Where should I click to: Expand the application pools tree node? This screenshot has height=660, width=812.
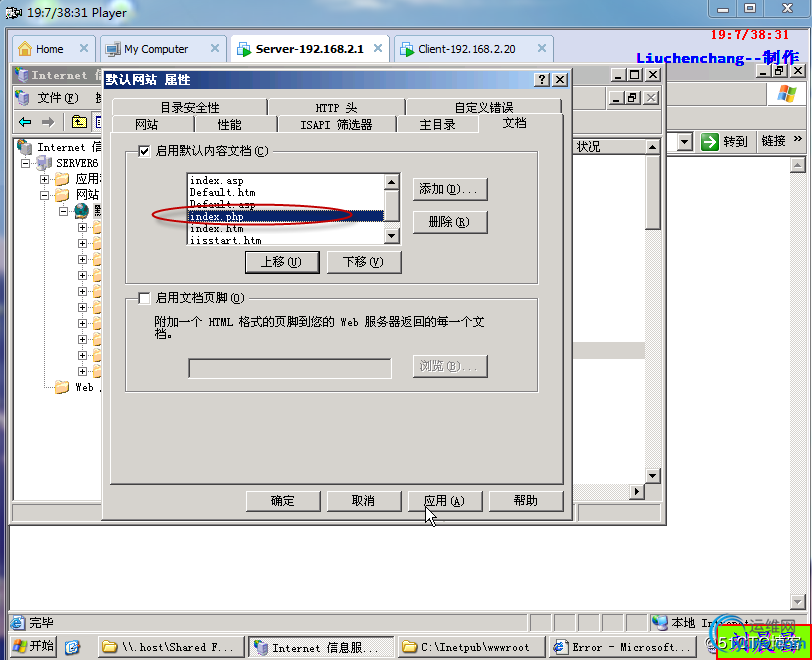45,179
